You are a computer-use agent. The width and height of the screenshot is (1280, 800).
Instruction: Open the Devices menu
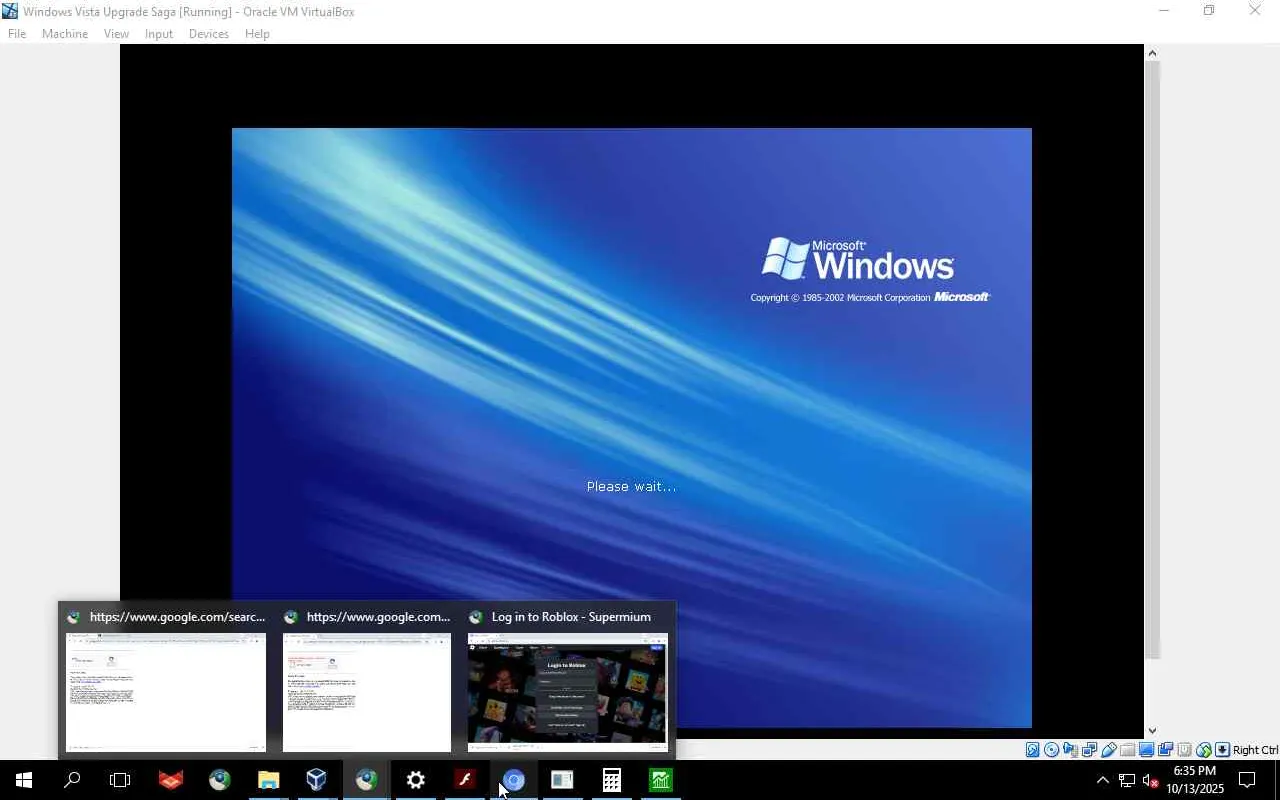pyautogui.click(x=209, y=34)
